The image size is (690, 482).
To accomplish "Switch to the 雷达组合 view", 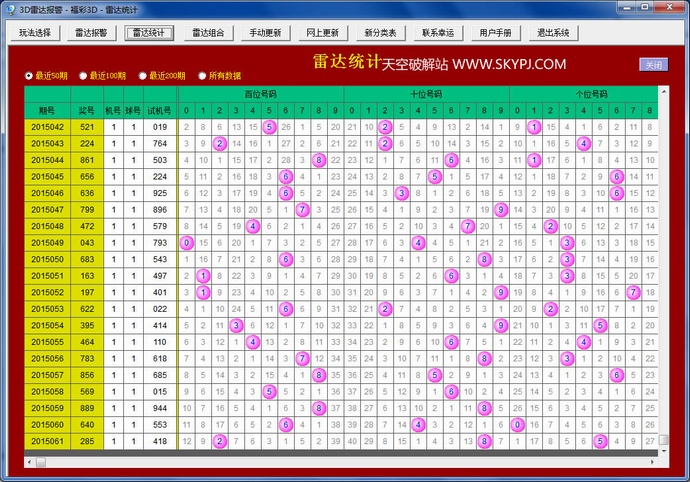I will tap(208, 33).
